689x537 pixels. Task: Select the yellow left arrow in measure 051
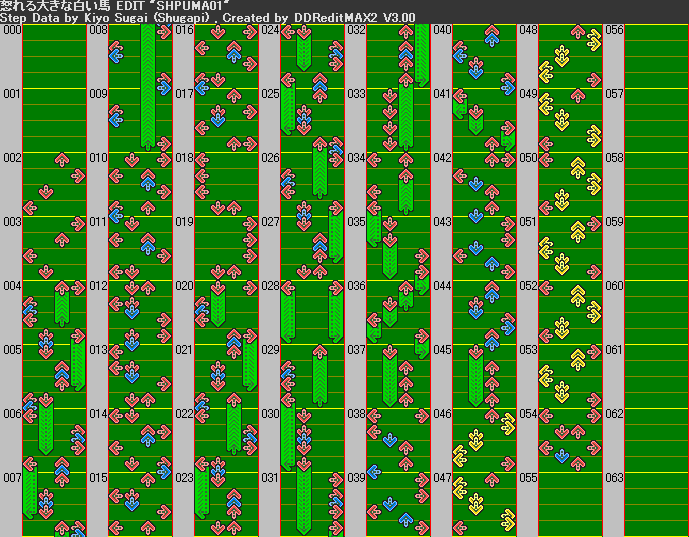click(x=546, y=248)
